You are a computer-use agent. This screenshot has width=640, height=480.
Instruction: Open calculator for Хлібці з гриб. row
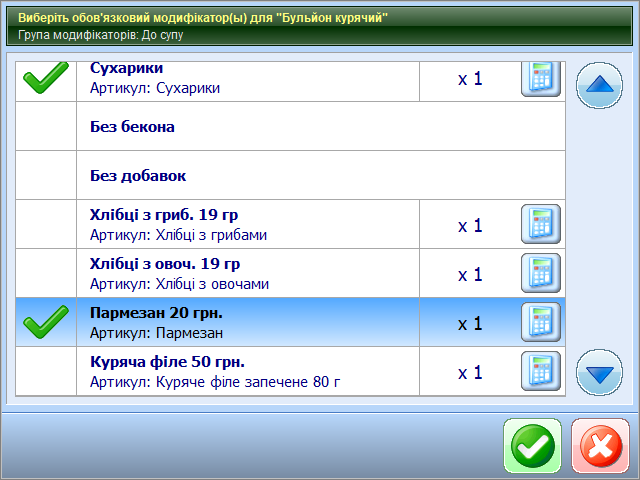[541, 224]
